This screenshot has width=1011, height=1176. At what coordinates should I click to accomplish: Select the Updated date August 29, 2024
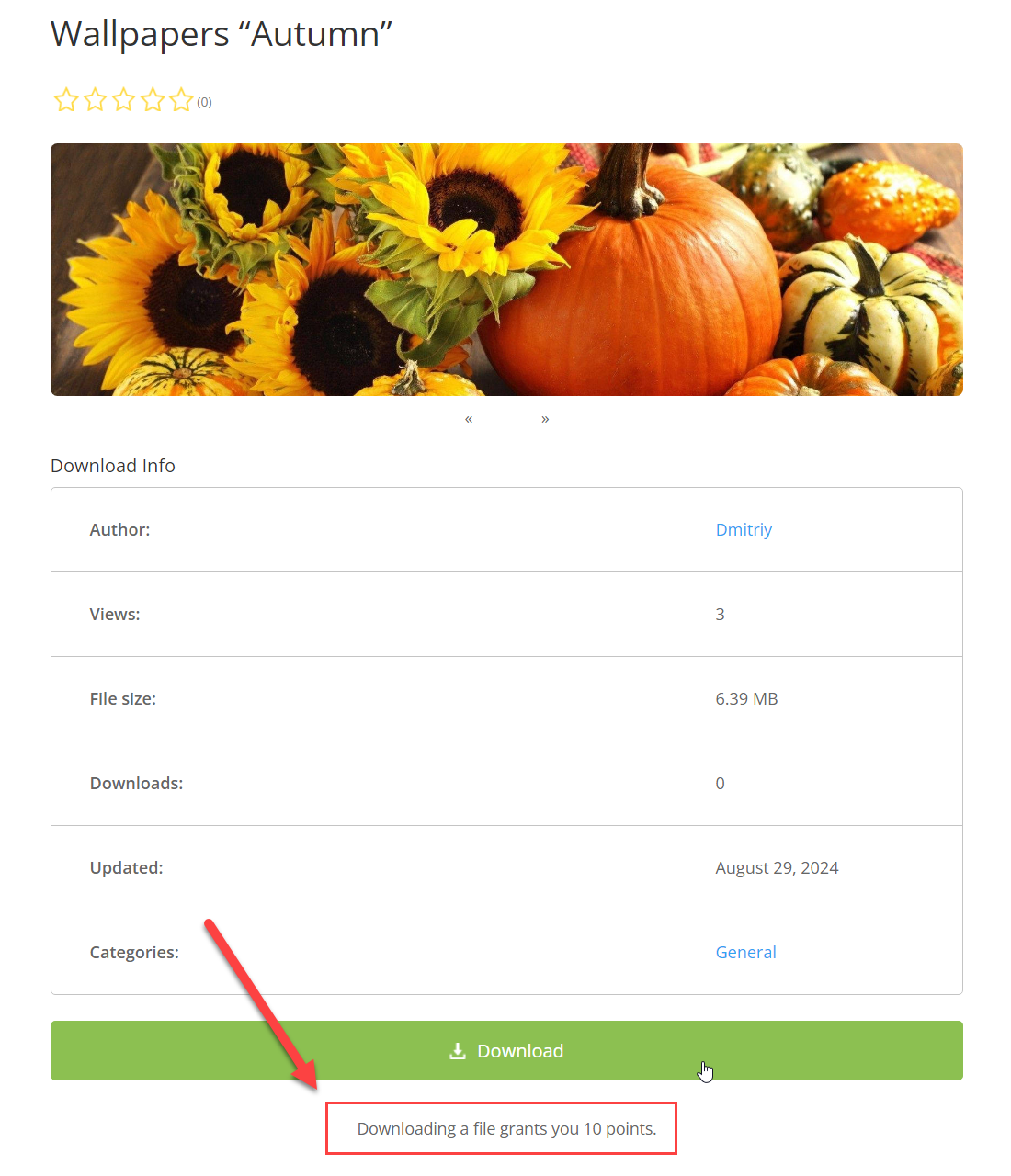[x=777, y=868]
